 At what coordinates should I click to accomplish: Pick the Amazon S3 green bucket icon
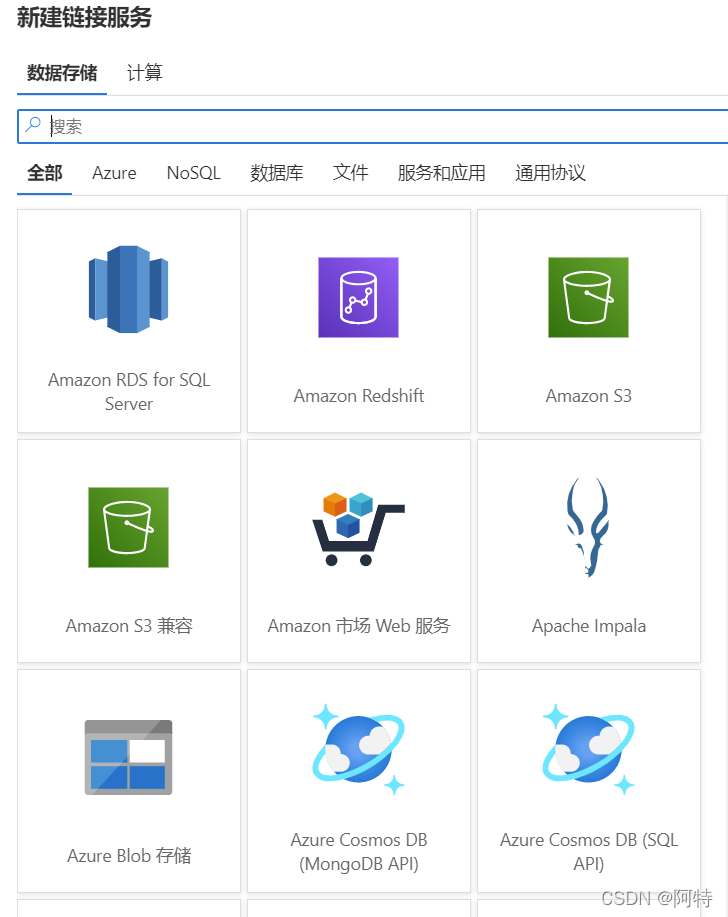[588, 297]
